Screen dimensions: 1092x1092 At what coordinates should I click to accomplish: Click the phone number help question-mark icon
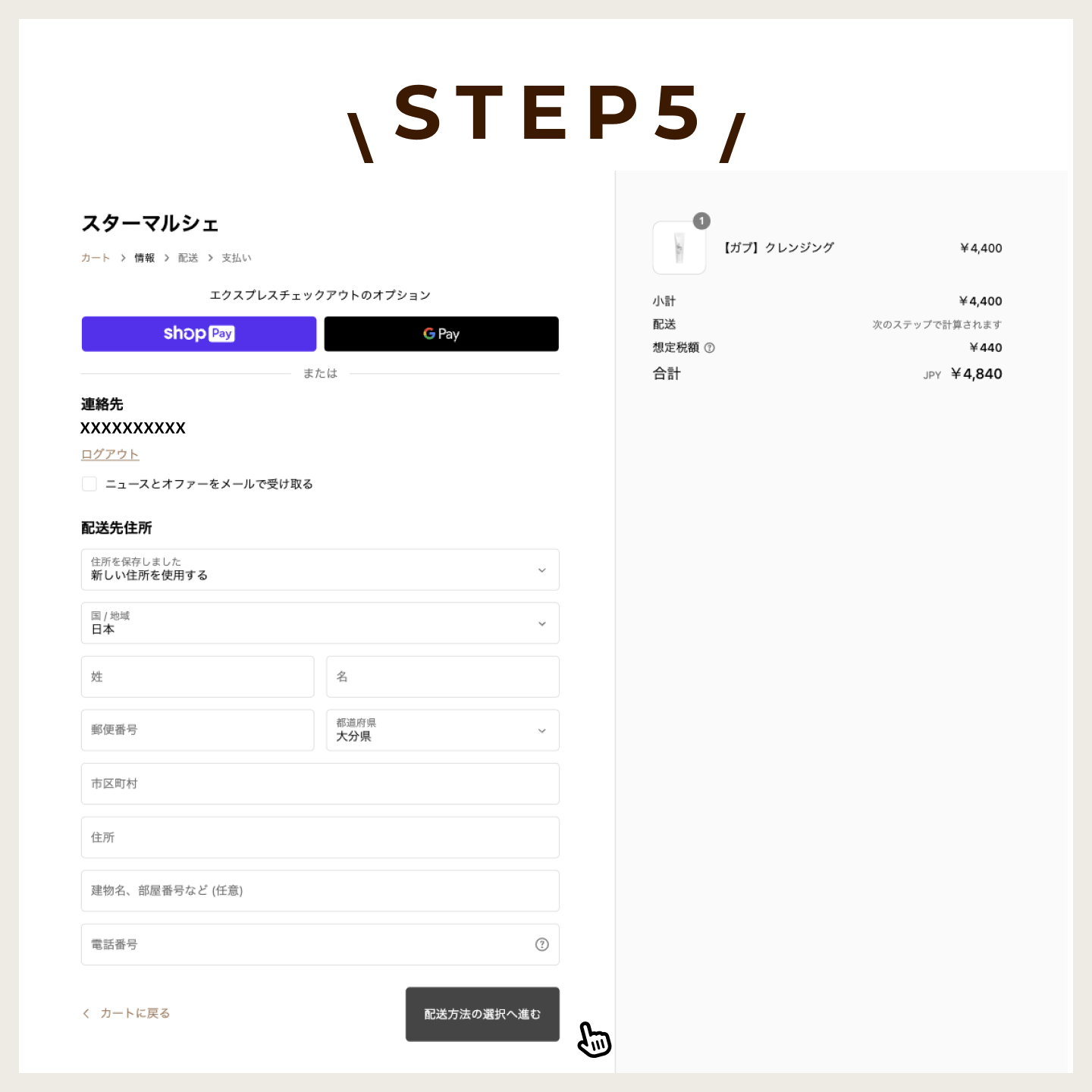point(541,944)
